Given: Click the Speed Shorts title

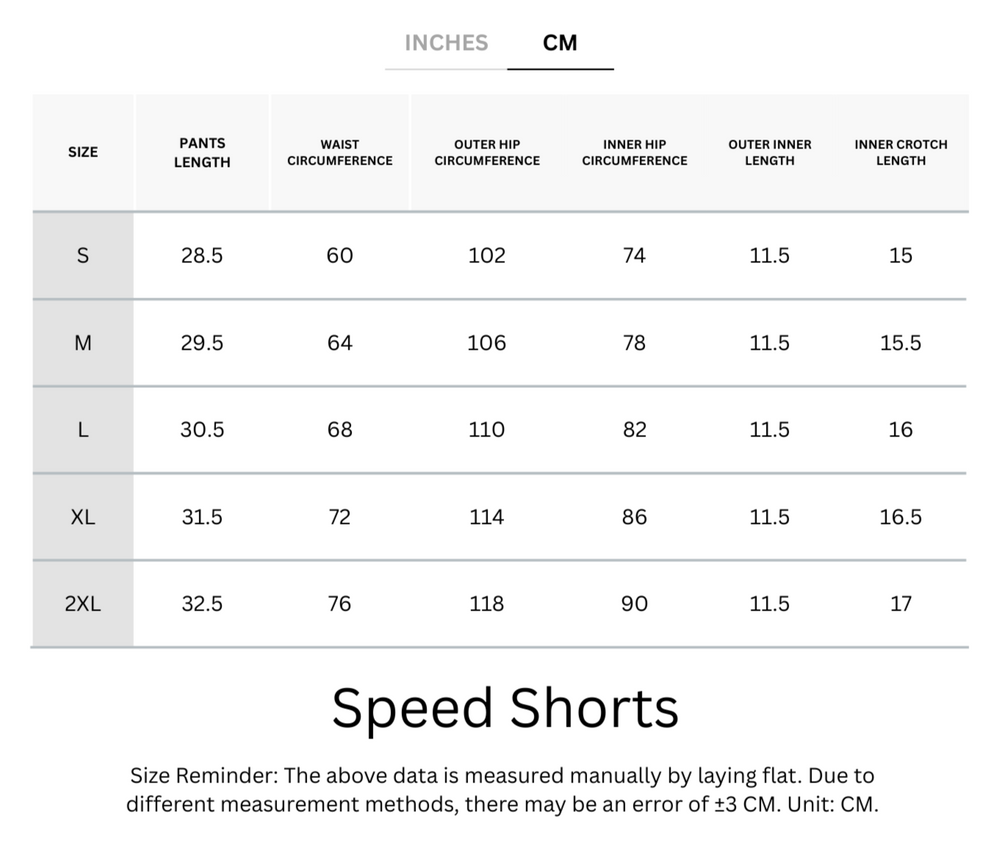Looking at the screenshot, I should click(505, 708).
